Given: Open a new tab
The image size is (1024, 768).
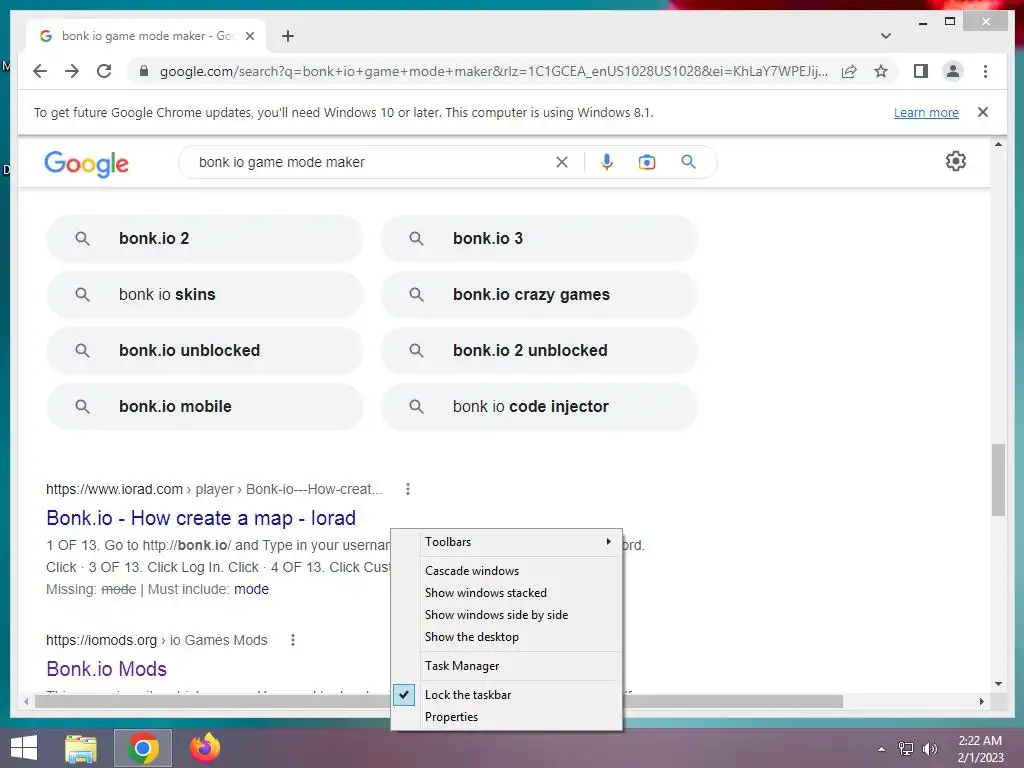Looking at the screenshot, I should point(287,36).
